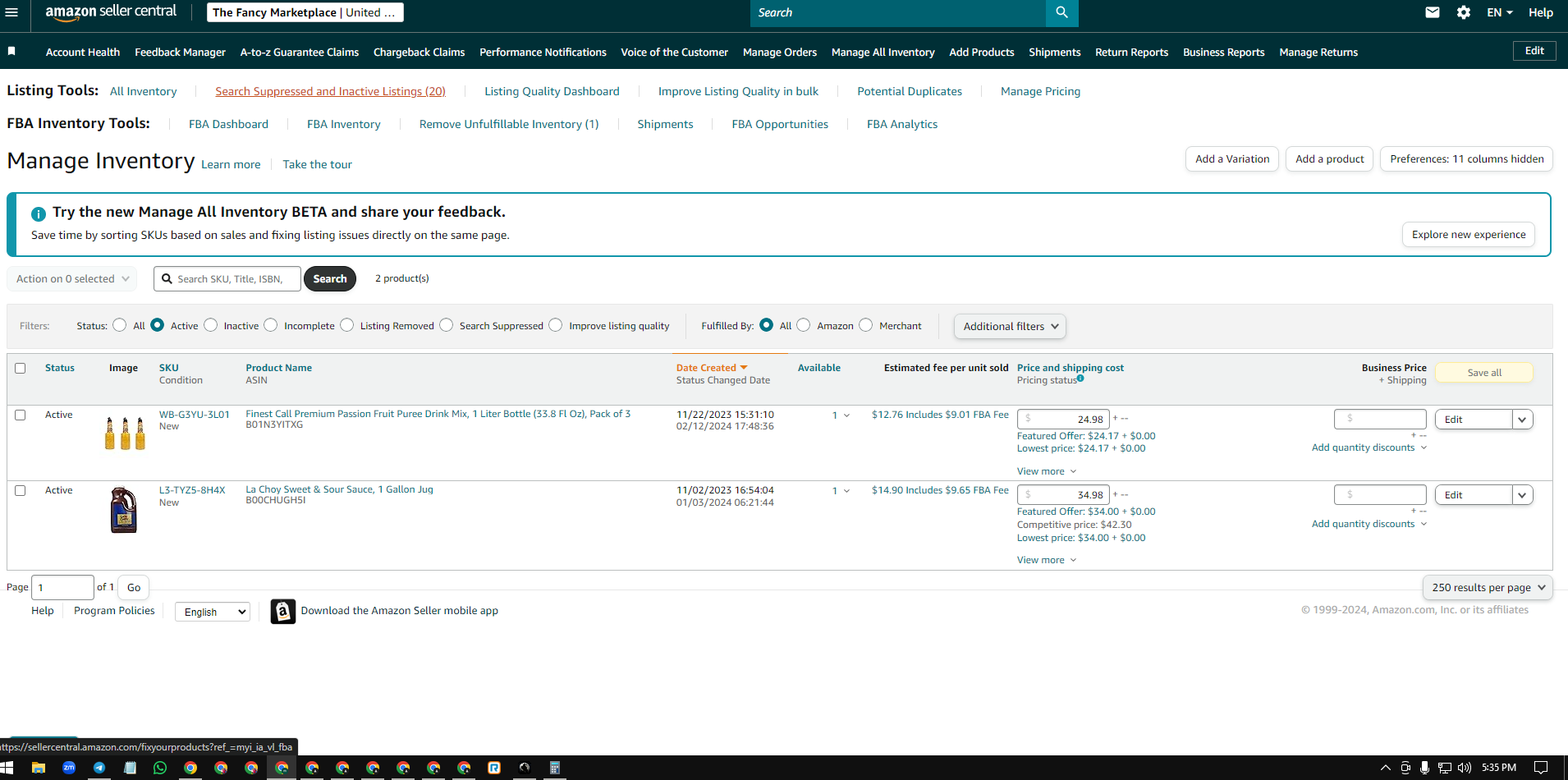The image size is (1568, 780).
Task: Click the Add a product button
Action: [1330, 158]
